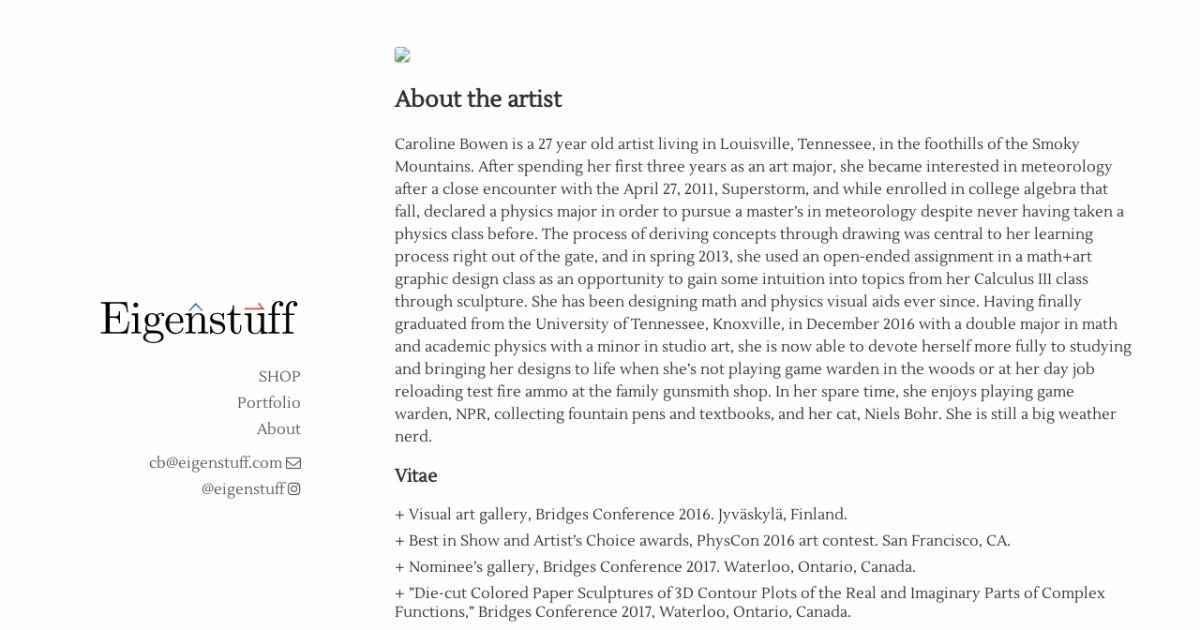The width and height of the screenshot is (1200, 630).
Task: Click the Eigenstuff logo
Action: pyautogui.click(x=198, y=321)
